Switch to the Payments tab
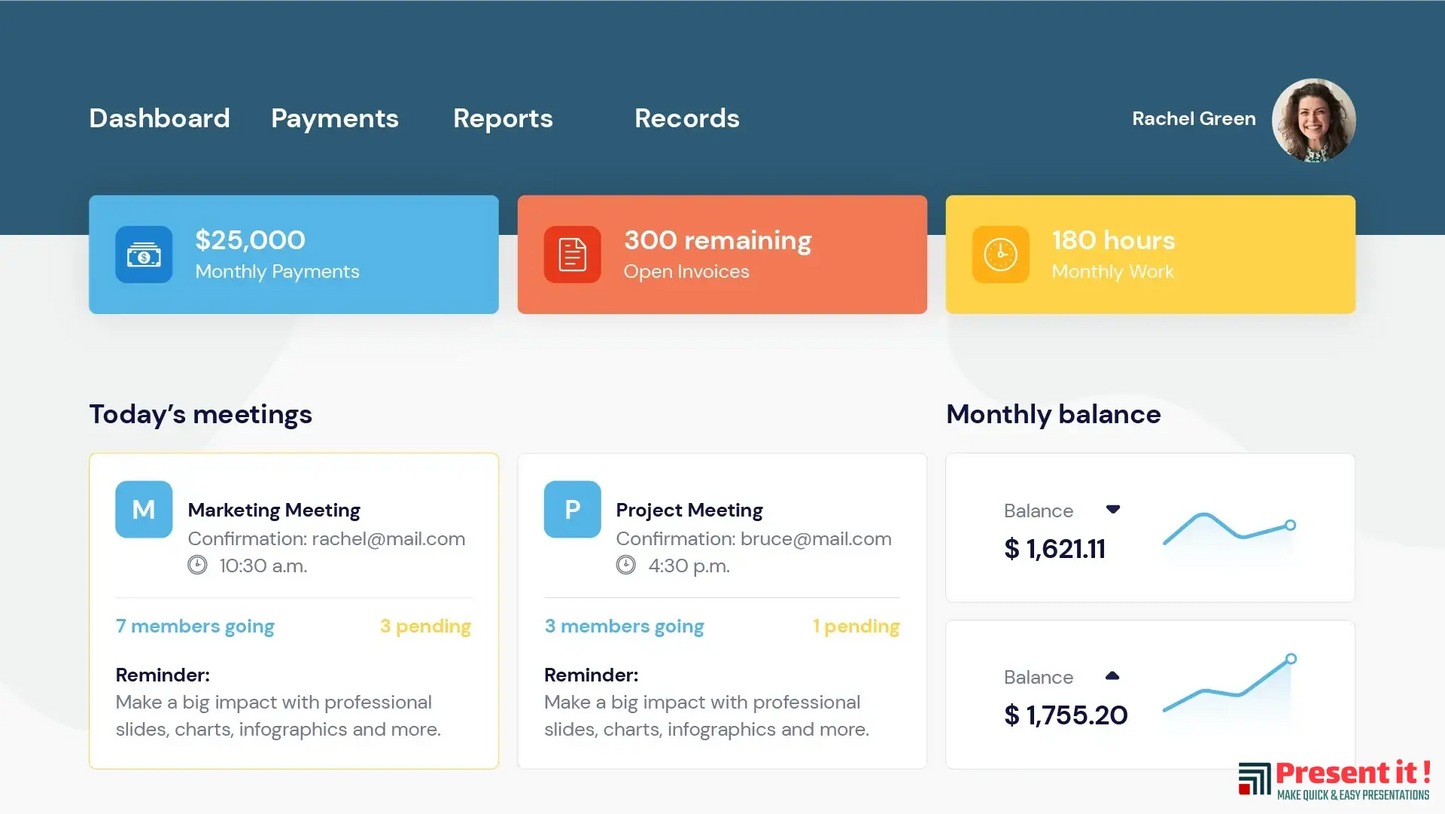 tap(335, 118)
